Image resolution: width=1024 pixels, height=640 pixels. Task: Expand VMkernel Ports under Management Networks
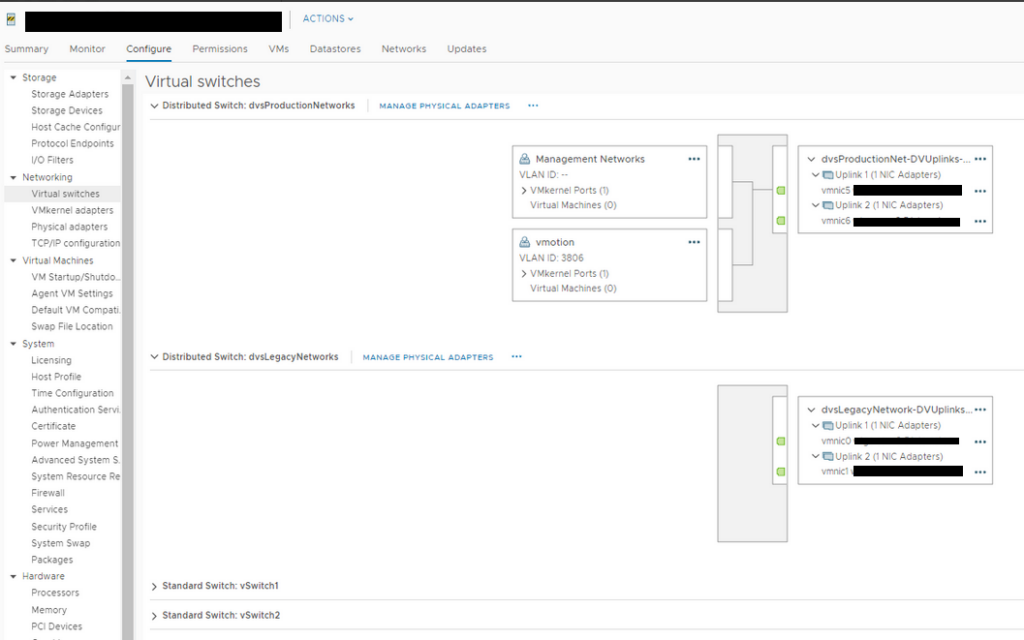(x=524, y=191)
